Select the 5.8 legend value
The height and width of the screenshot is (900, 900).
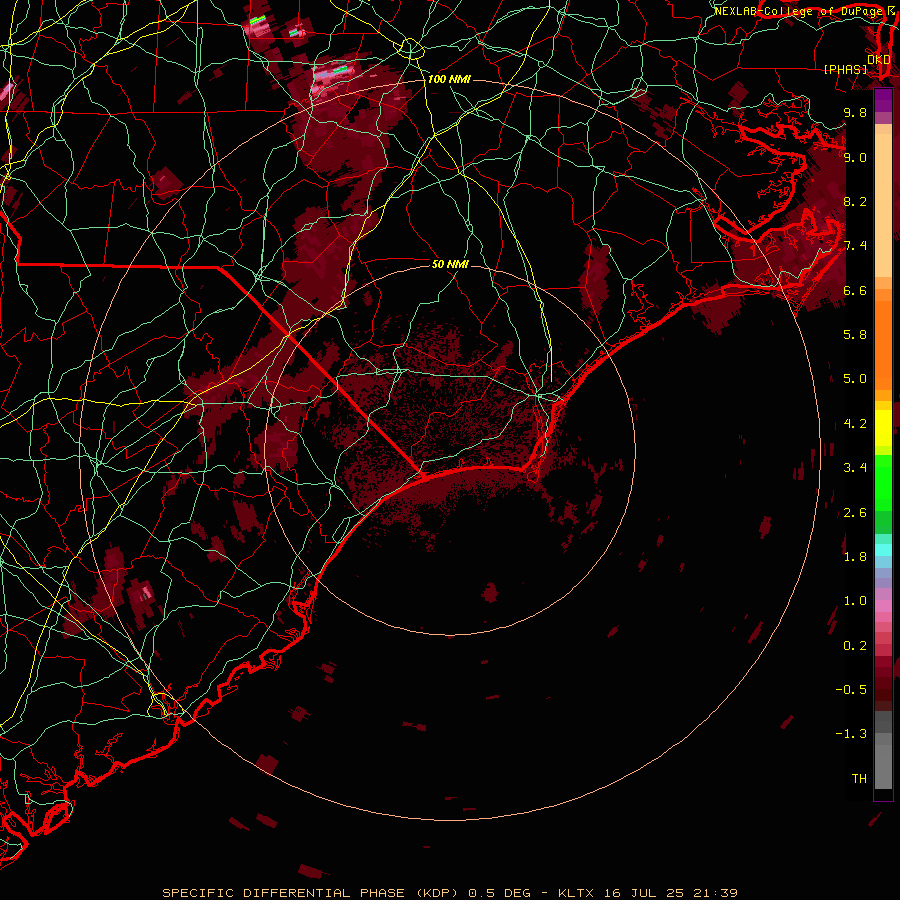(x=855, y=335)
